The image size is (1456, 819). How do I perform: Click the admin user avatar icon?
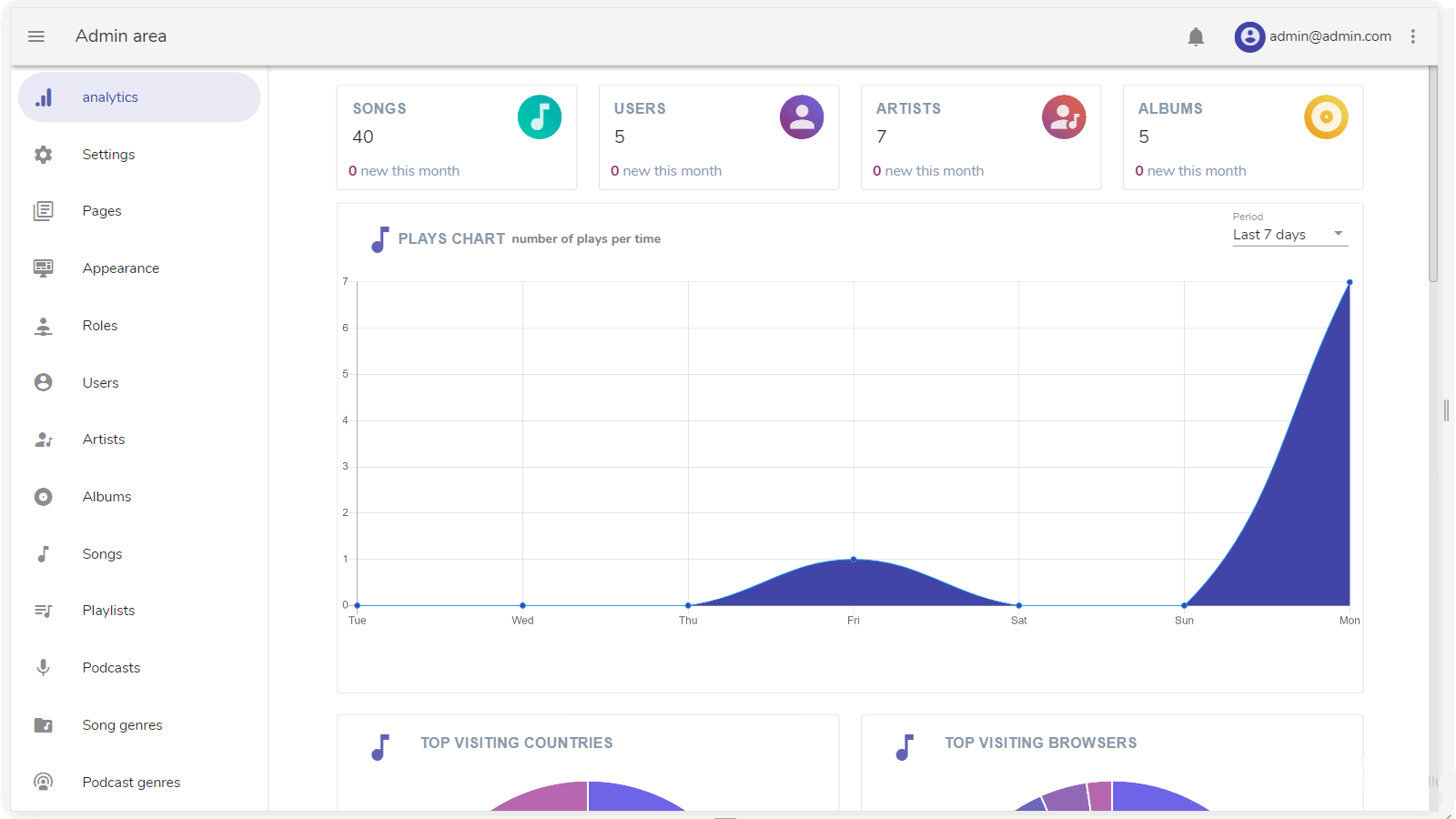click(x=1249, y=36)
